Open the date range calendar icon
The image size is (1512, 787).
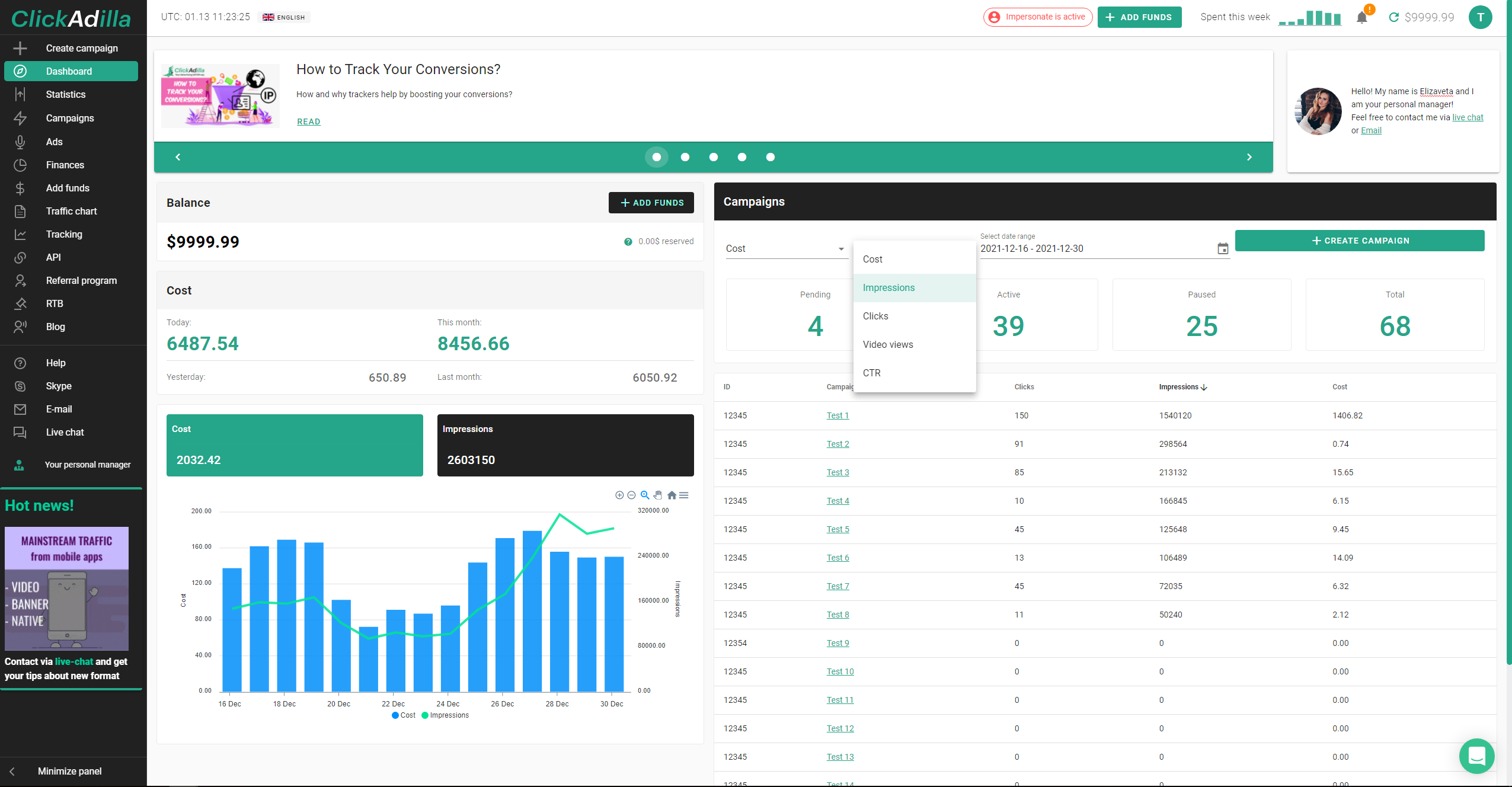[1222, 249]
